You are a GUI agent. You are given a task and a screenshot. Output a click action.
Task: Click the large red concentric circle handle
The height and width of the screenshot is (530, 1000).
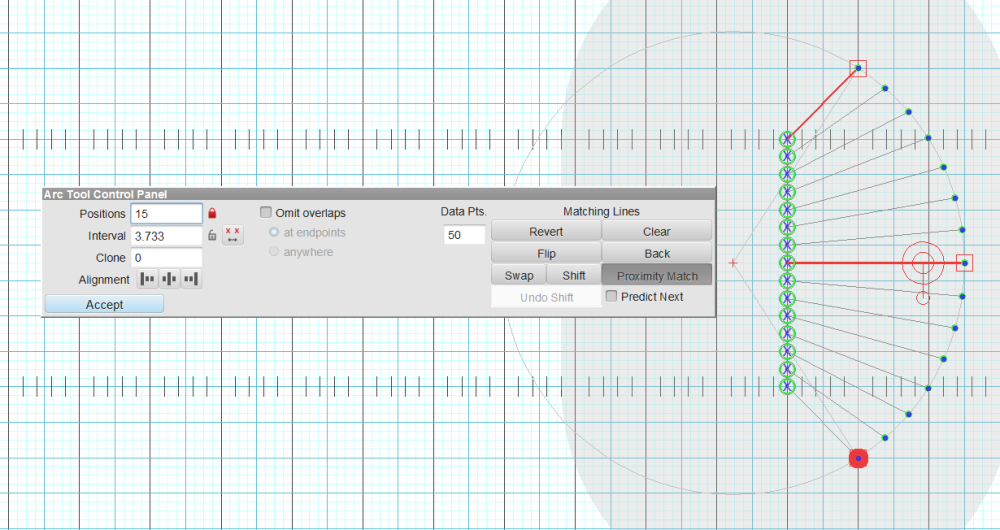(923, 263)
